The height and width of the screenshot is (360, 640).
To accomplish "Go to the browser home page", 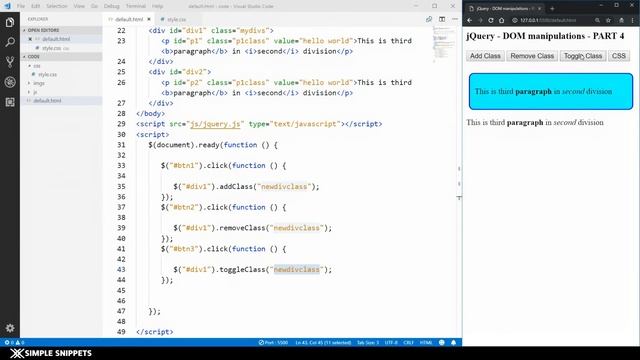I will click(x=502, y=20).
